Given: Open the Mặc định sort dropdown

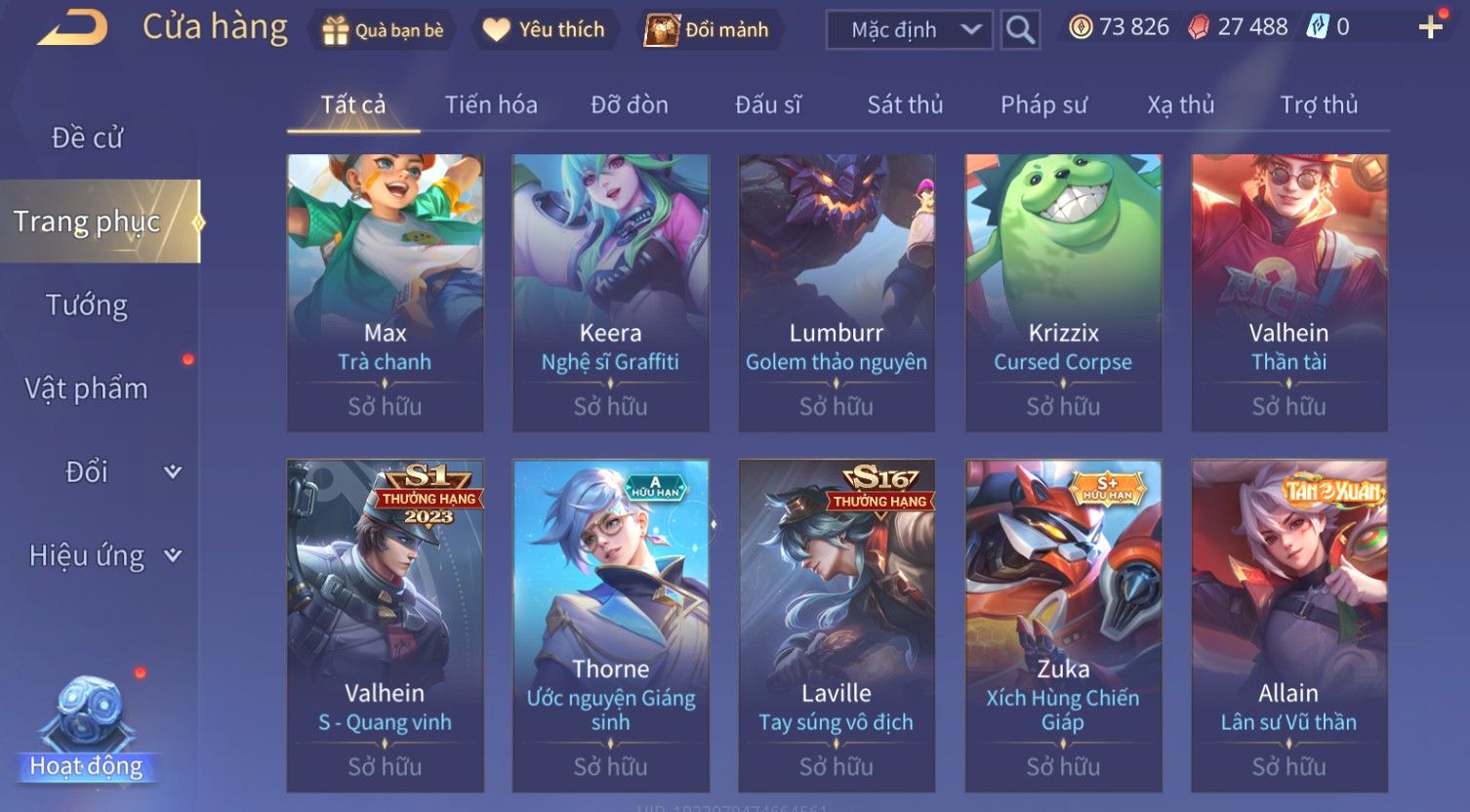Looking at the screenshot, I should (x=910, y=30).
